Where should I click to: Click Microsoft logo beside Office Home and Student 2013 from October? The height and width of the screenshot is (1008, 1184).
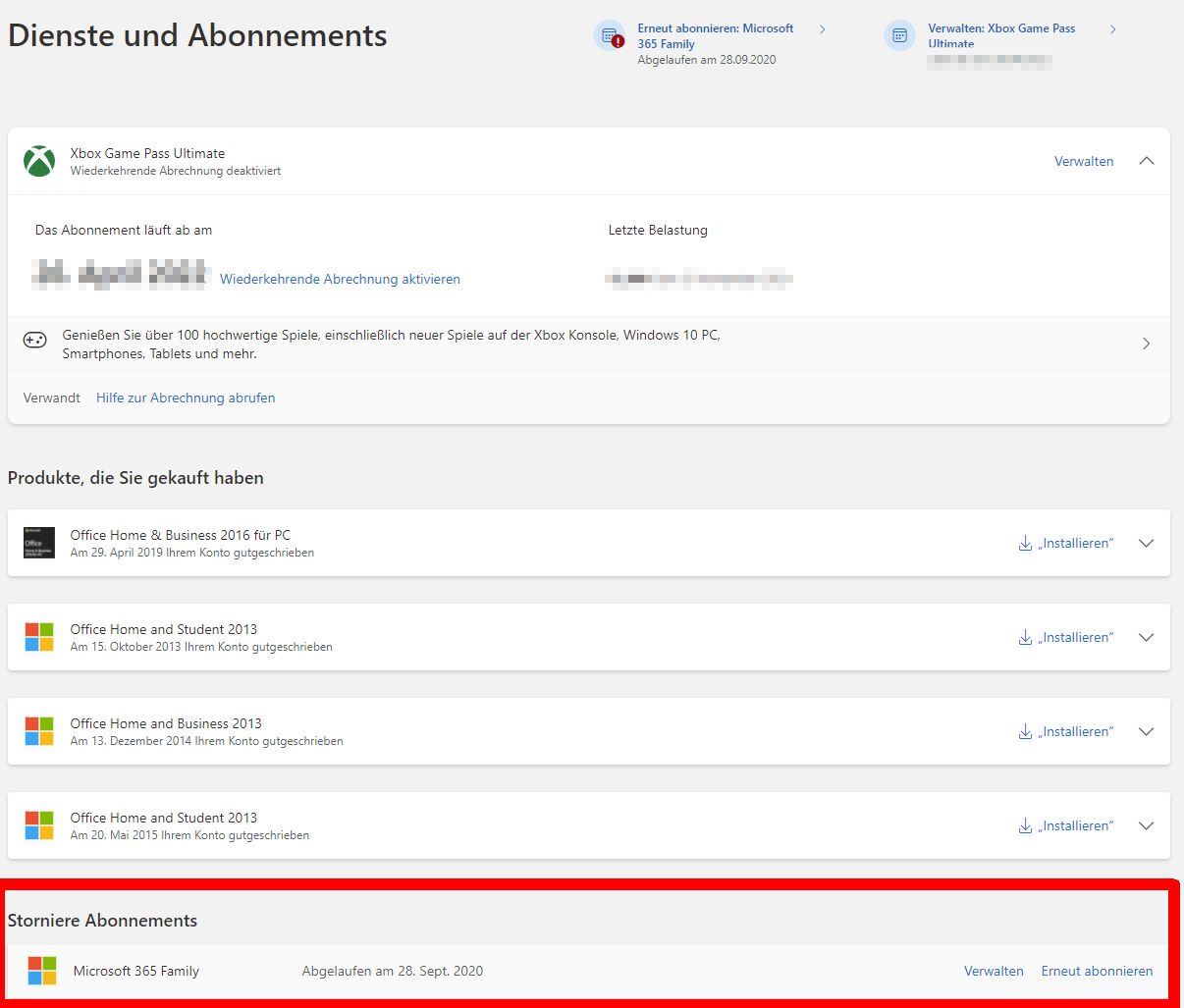[x=39, y=637]
